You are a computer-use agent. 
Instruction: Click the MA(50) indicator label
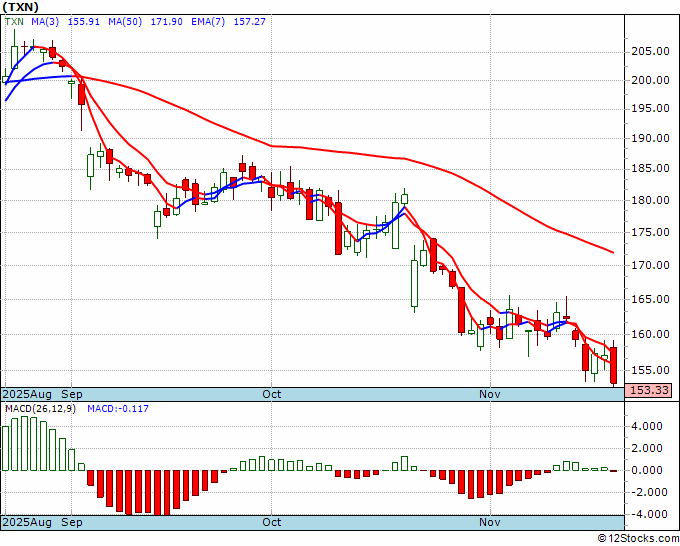125,22
